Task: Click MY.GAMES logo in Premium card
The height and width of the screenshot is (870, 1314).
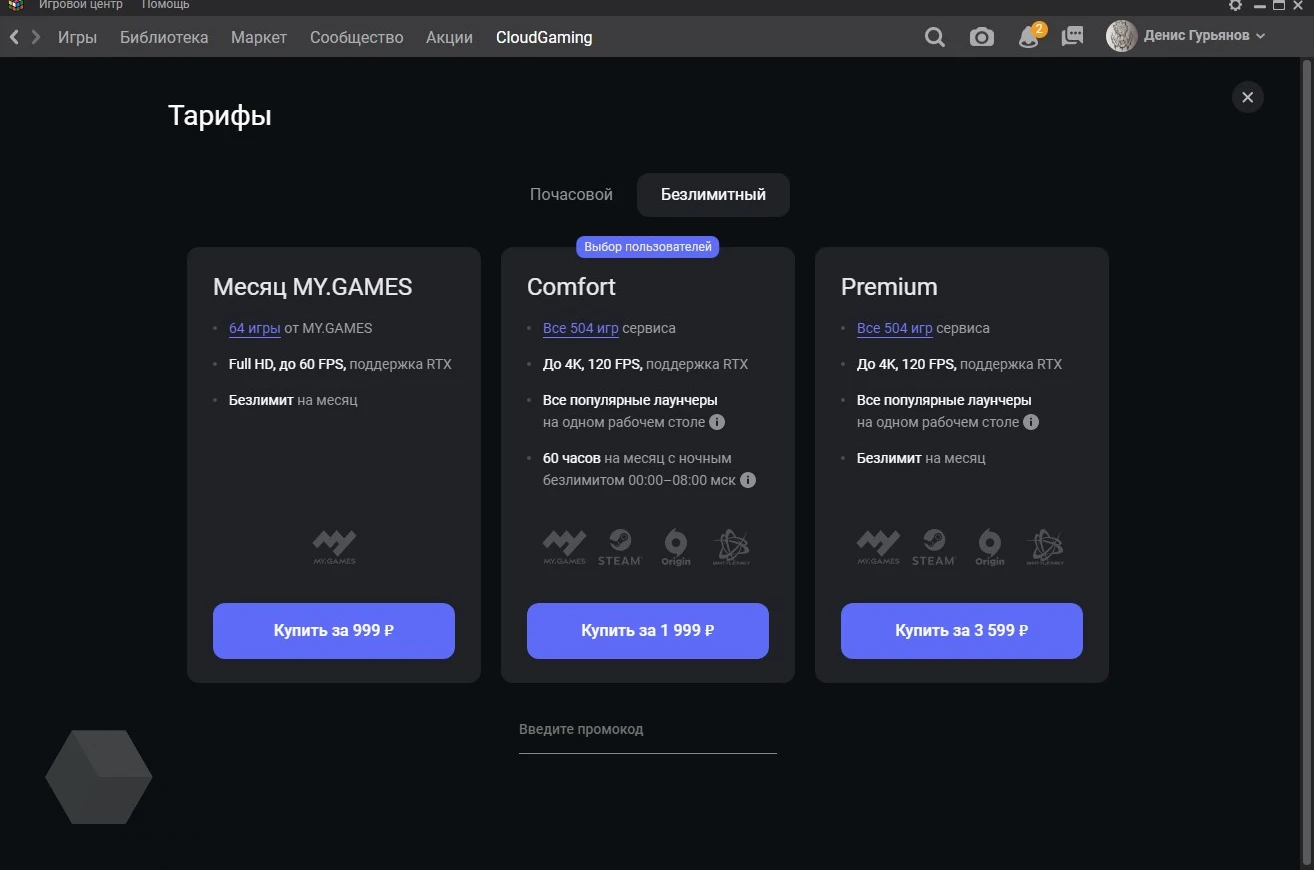Action: tap(878, 547)
